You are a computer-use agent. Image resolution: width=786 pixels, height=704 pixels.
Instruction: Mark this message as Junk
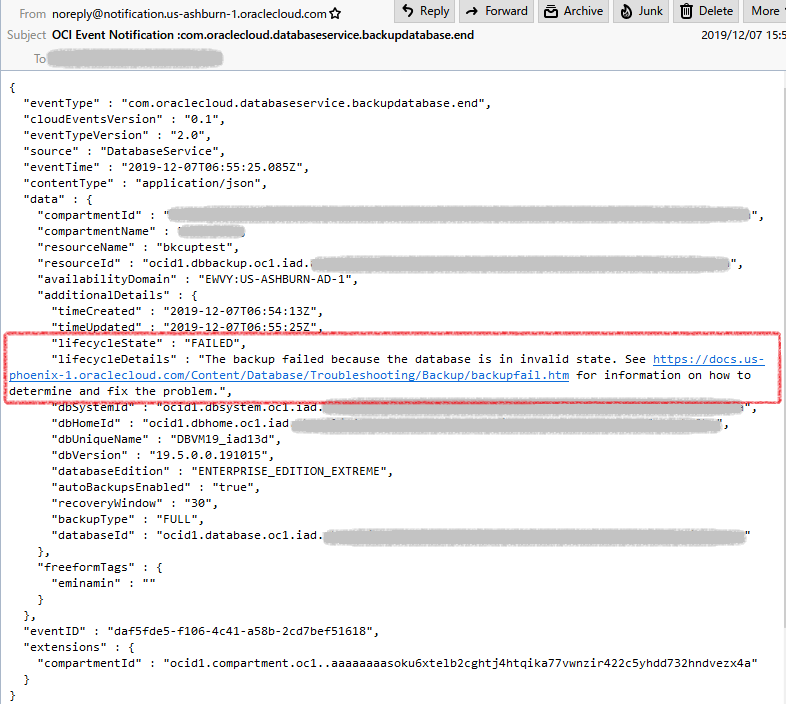tap(641, 11)
